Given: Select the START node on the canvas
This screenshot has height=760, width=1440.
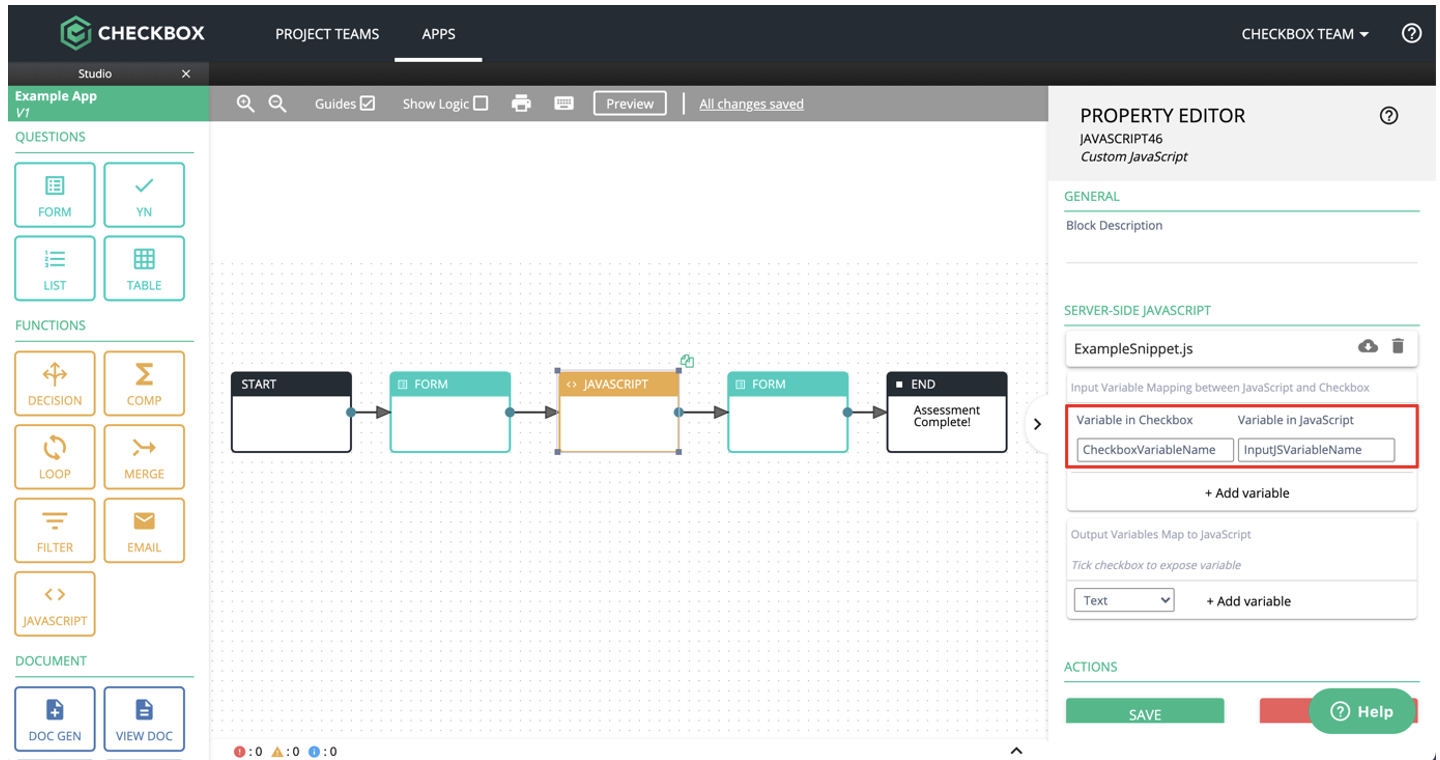Looking at the screenshot, I should 291,412.
